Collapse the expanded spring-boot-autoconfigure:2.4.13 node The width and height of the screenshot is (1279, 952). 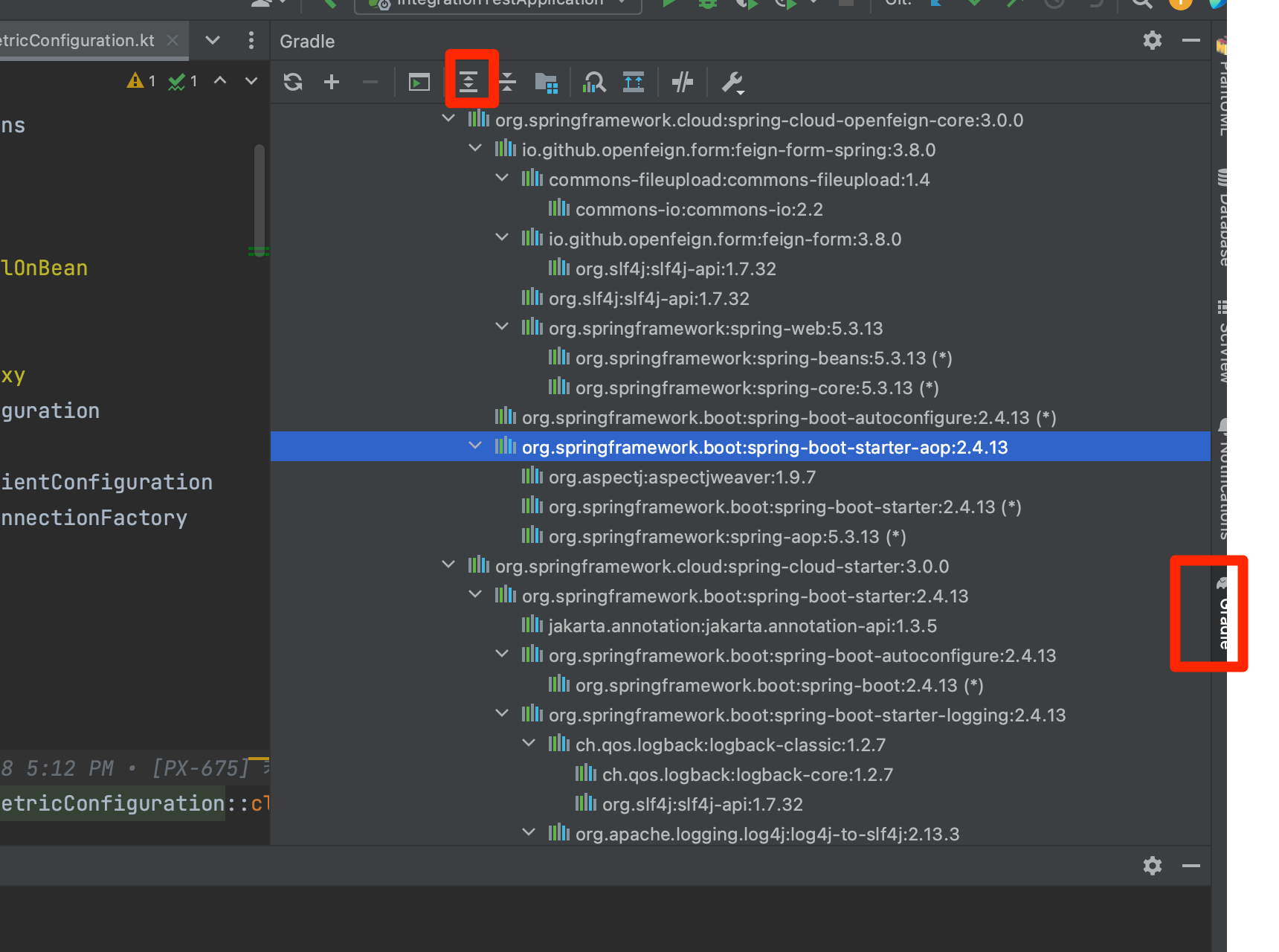point(502,654)
